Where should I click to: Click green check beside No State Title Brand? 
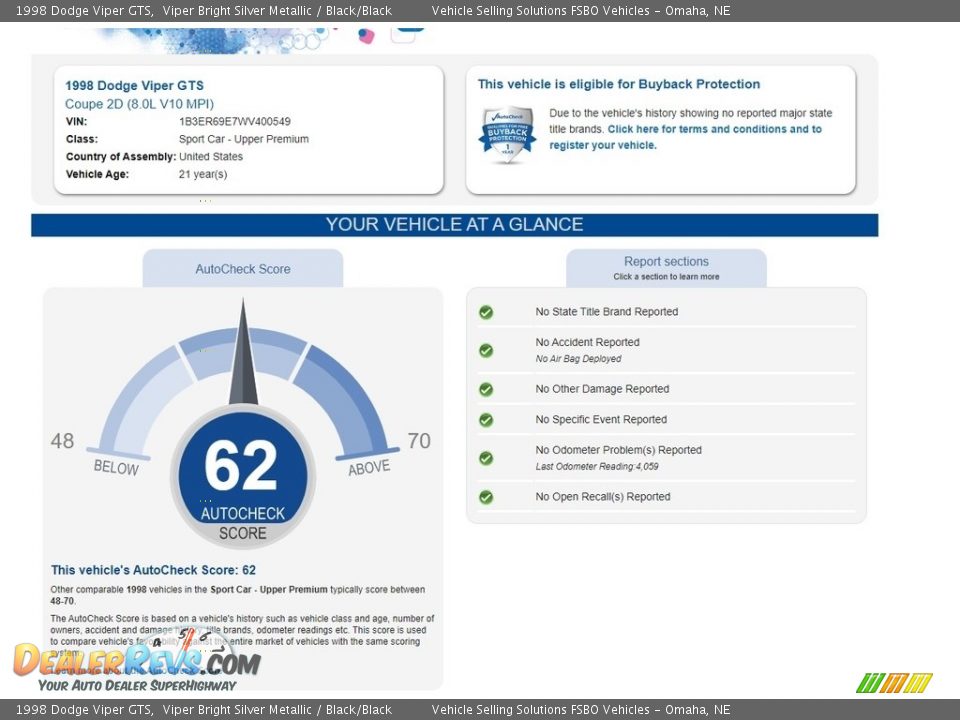tap(486, 312)
